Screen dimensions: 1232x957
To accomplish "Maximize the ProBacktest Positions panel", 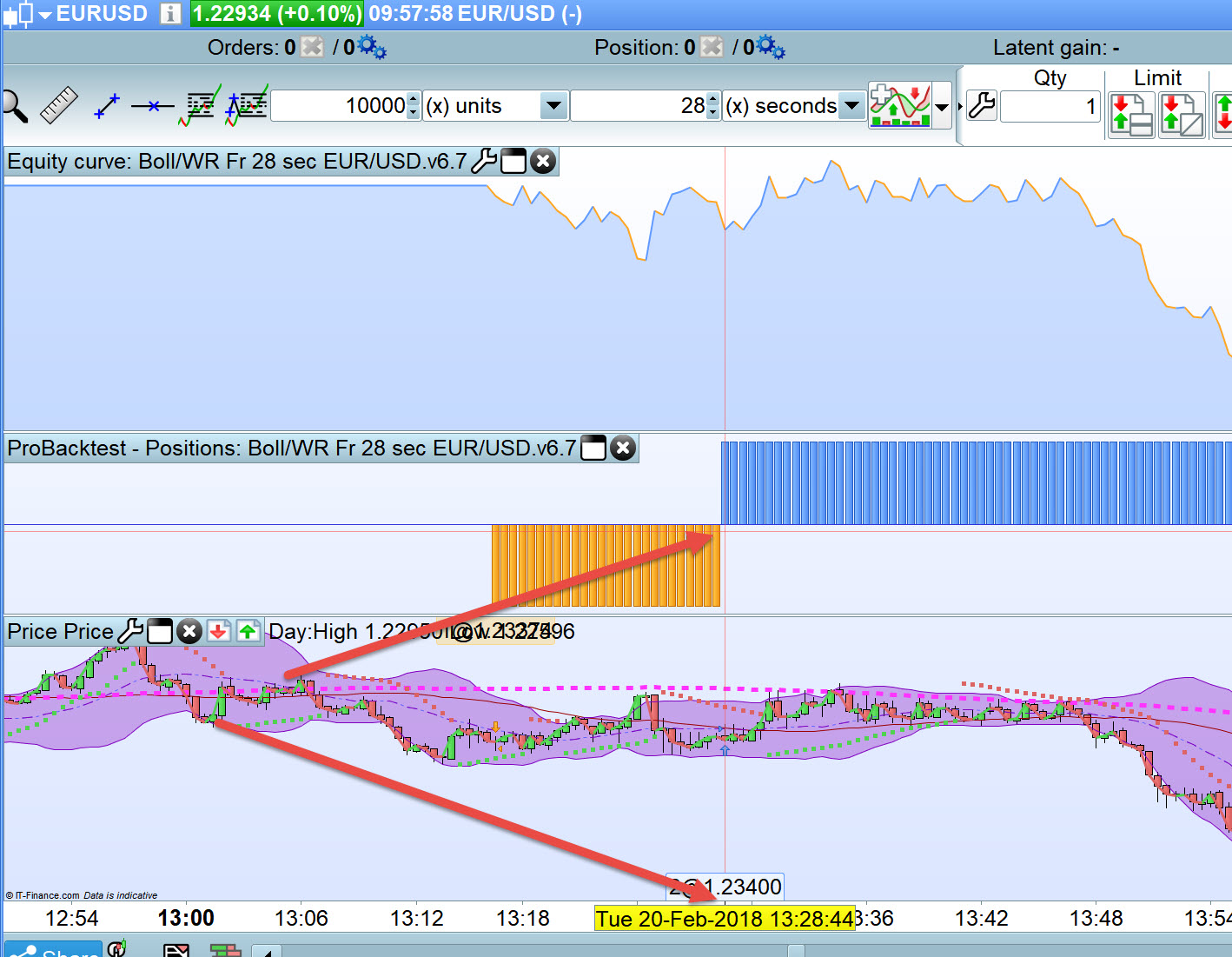I will tap(593, 449).
